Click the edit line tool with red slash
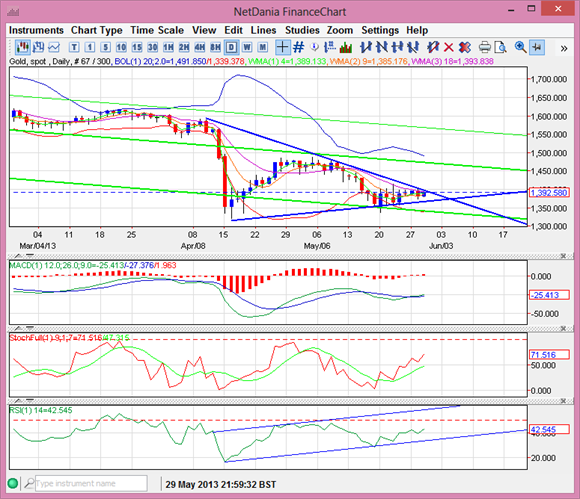Image resolution: width=580 pixels, height=499 pixels. (x=433, y=47)
